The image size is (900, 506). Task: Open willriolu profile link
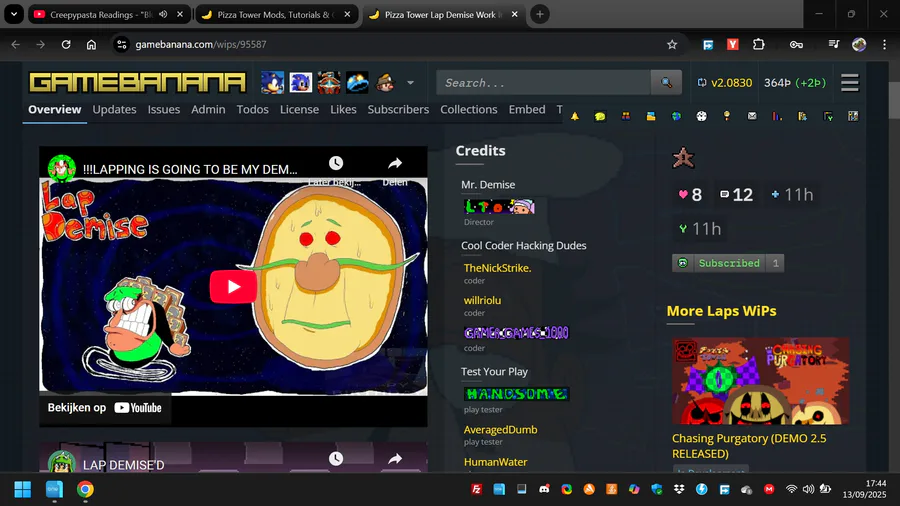tap(482, 300)
